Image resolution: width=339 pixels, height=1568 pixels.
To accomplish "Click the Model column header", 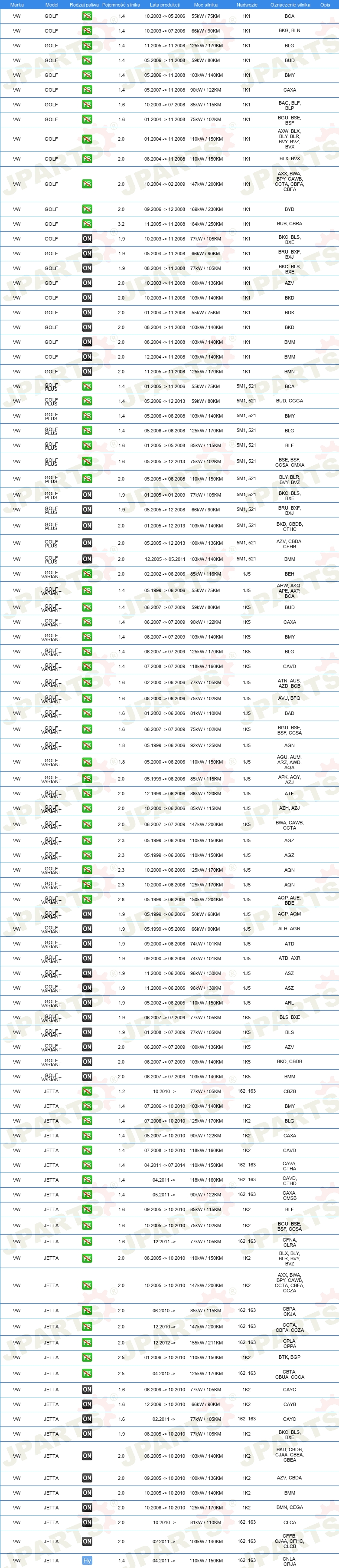I will click(52, 4).
